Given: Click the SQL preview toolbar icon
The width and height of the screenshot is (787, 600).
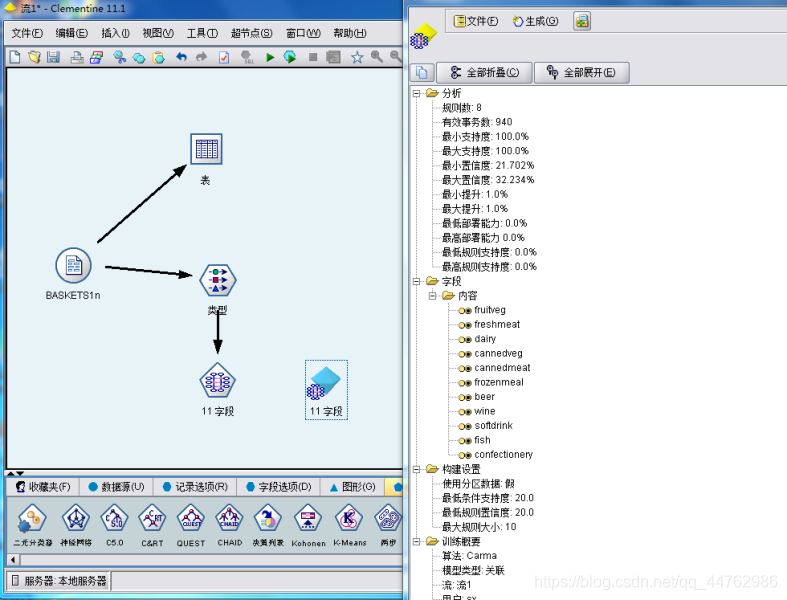Looking at the screenshot, I should [x=247, y=57].
